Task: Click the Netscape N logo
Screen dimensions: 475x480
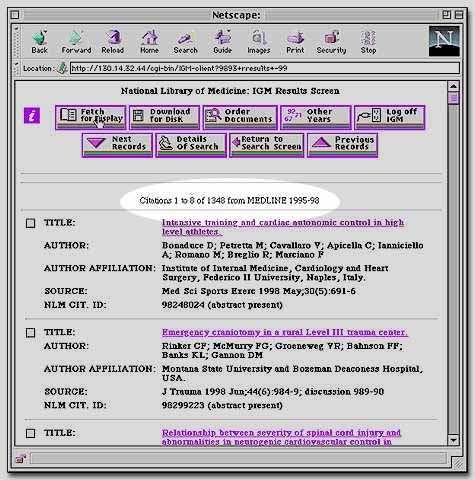Action: pyautogui.click(x=444, y=41)
